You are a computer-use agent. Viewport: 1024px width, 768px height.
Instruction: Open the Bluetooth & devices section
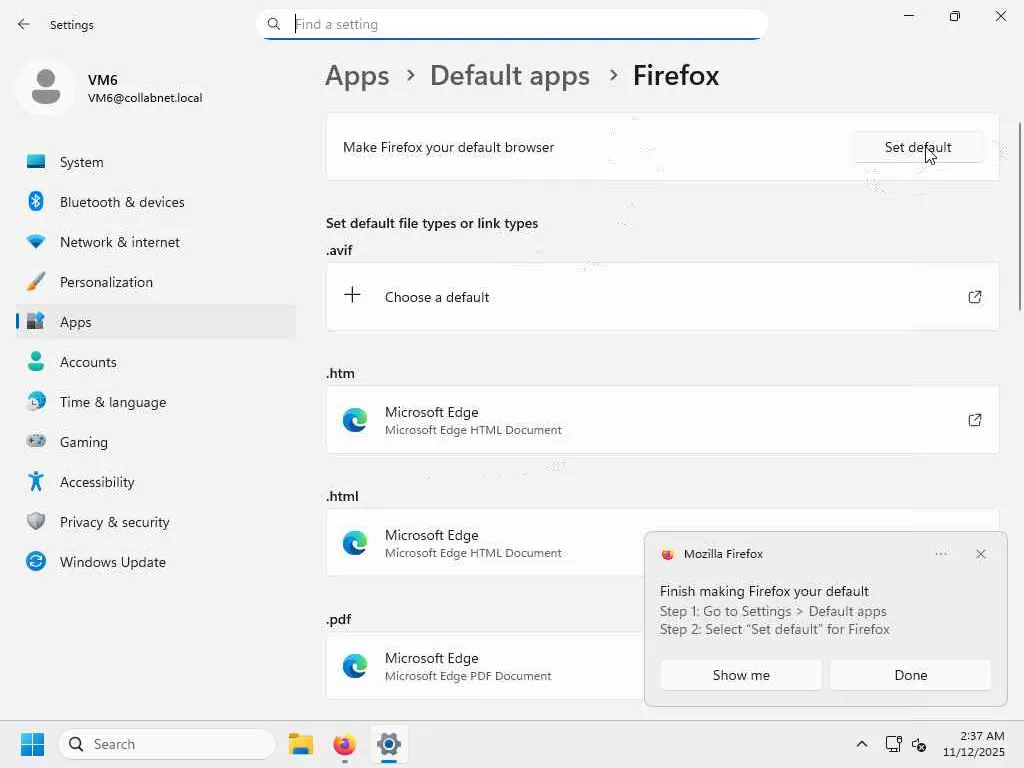click(x=121, y=202)
